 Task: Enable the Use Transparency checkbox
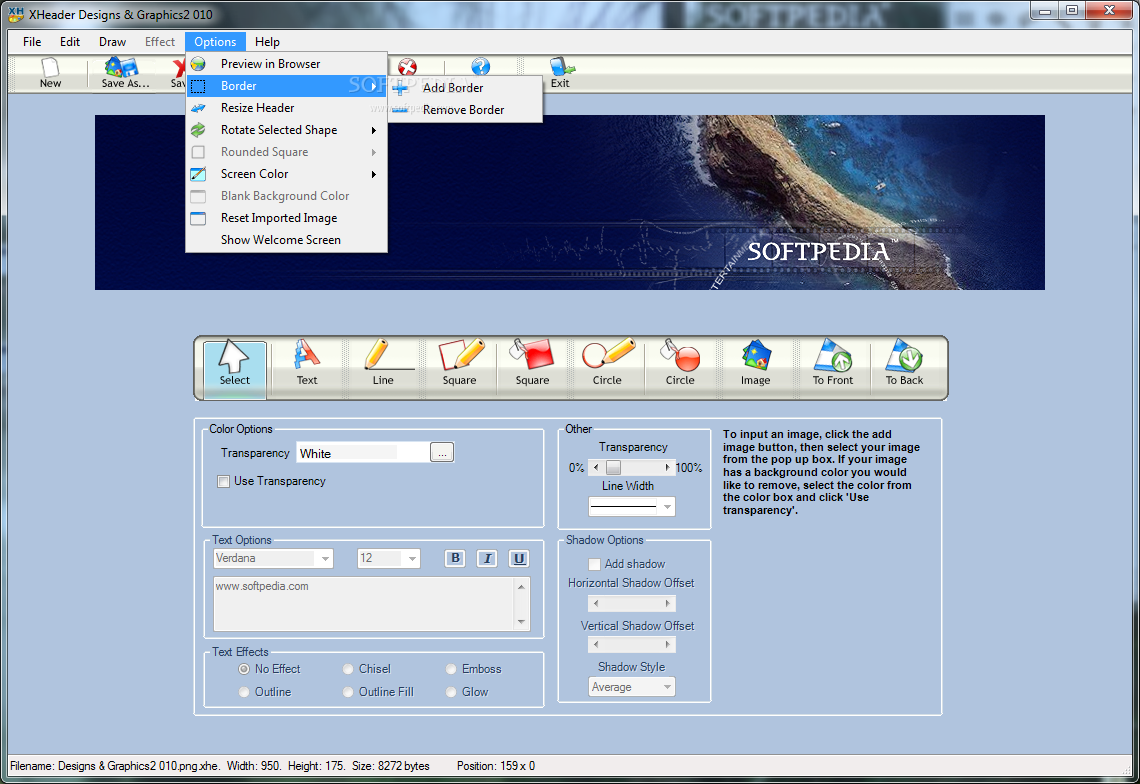click(223, 481)
